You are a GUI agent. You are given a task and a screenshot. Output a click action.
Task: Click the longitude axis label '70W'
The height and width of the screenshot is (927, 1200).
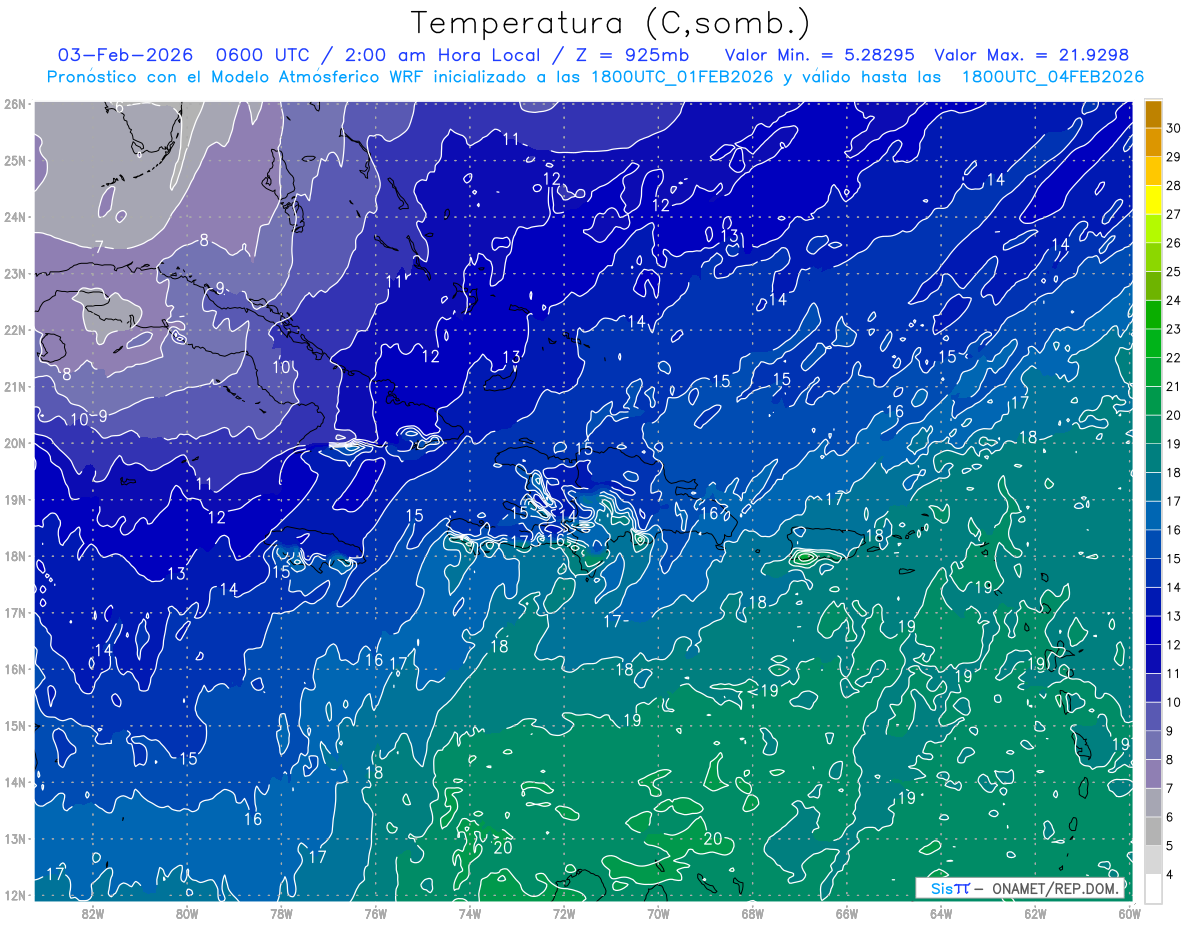coord(658,913)
